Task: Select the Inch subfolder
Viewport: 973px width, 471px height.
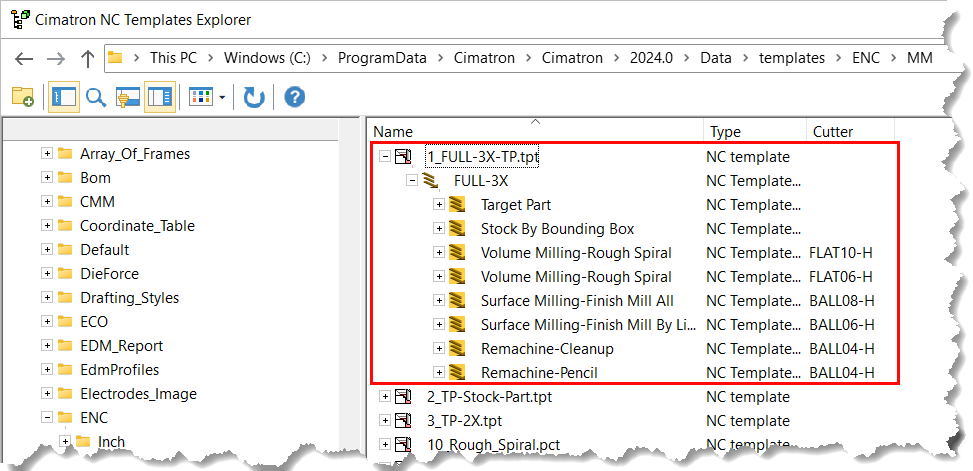Action: tap(112, 442)
